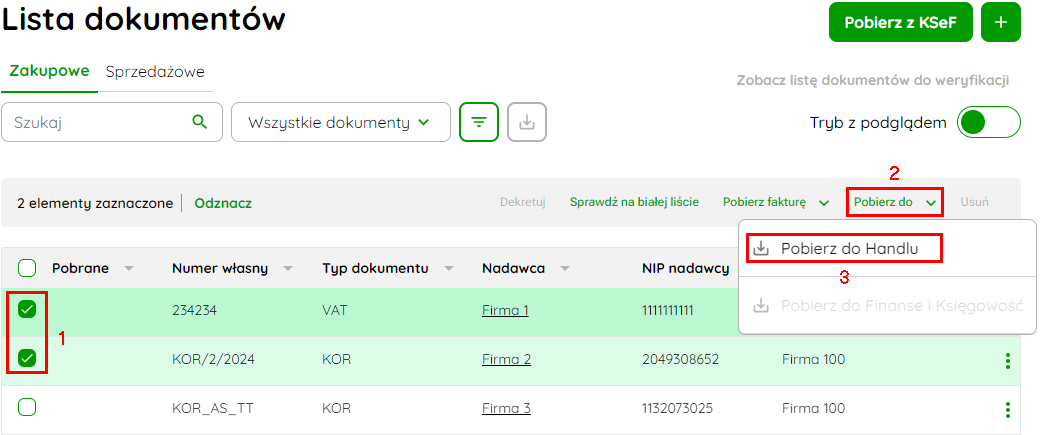
Task: Click the Odznacz link
Action: [x=223, y=204]
